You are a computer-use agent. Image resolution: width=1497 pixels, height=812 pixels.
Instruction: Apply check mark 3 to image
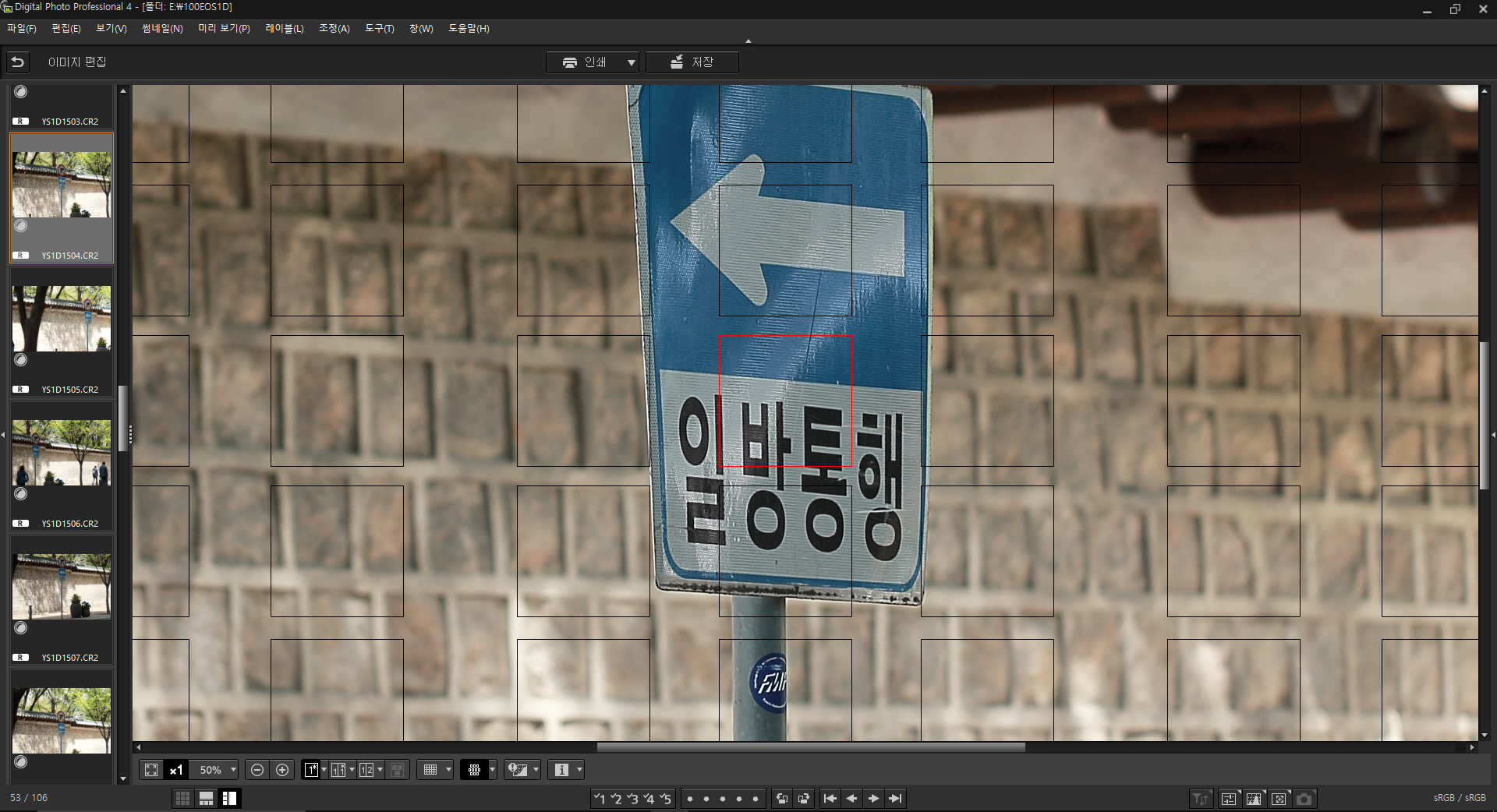(x=632, y=798)
